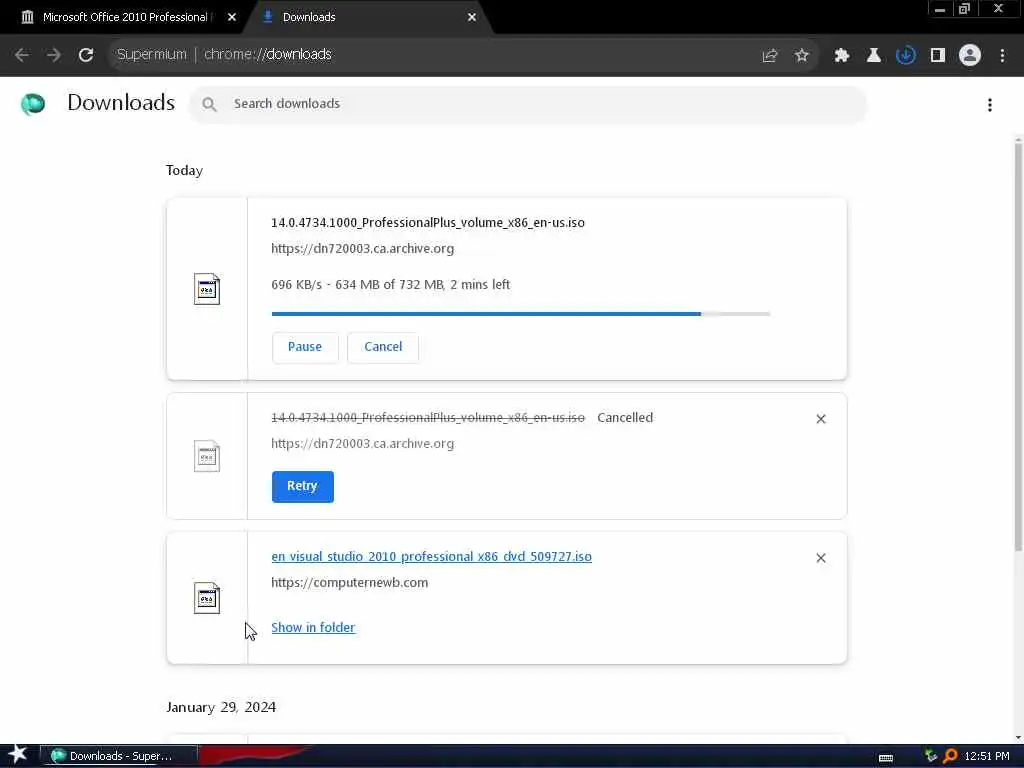1024x768 pixels.
Task: Click the keyboard icon in system tray
Action: [886, 758]
